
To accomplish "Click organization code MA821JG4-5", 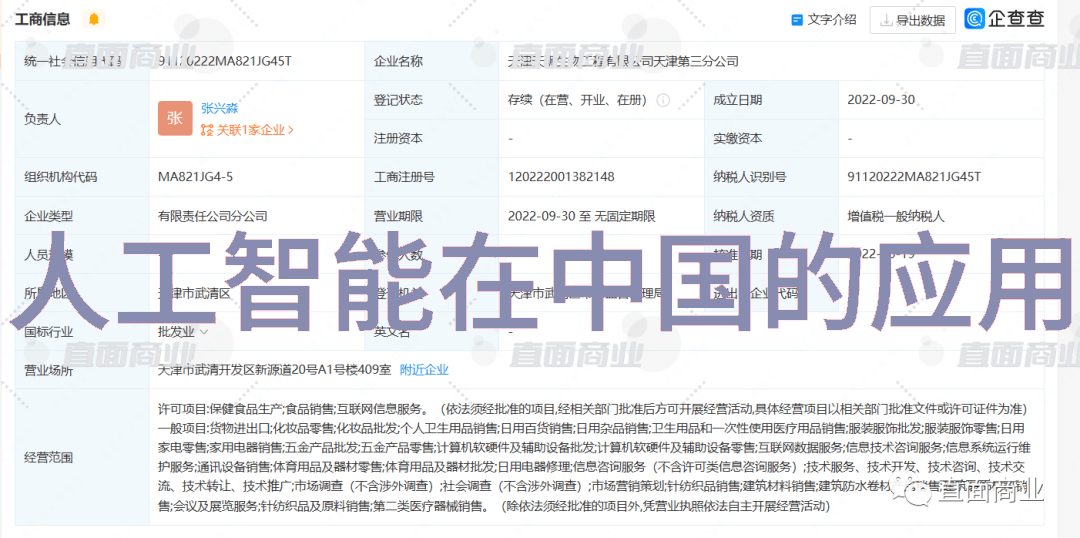I will pos(195,177).
